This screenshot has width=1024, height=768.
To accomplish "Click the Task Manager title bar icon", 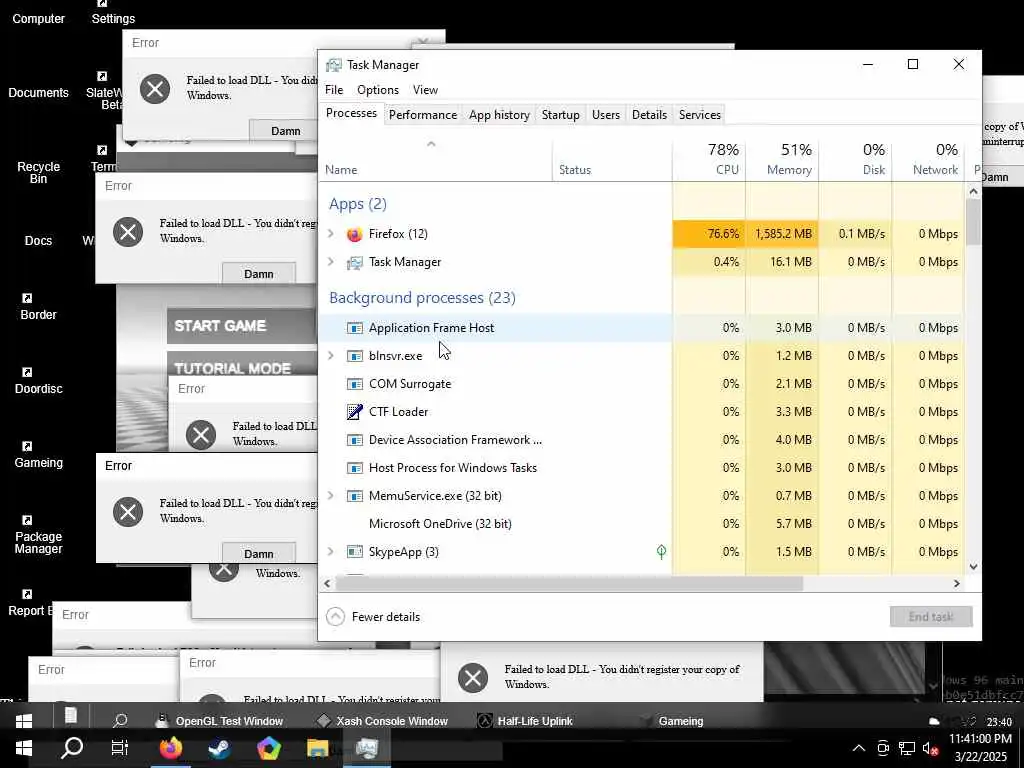I will pos(334,65).
